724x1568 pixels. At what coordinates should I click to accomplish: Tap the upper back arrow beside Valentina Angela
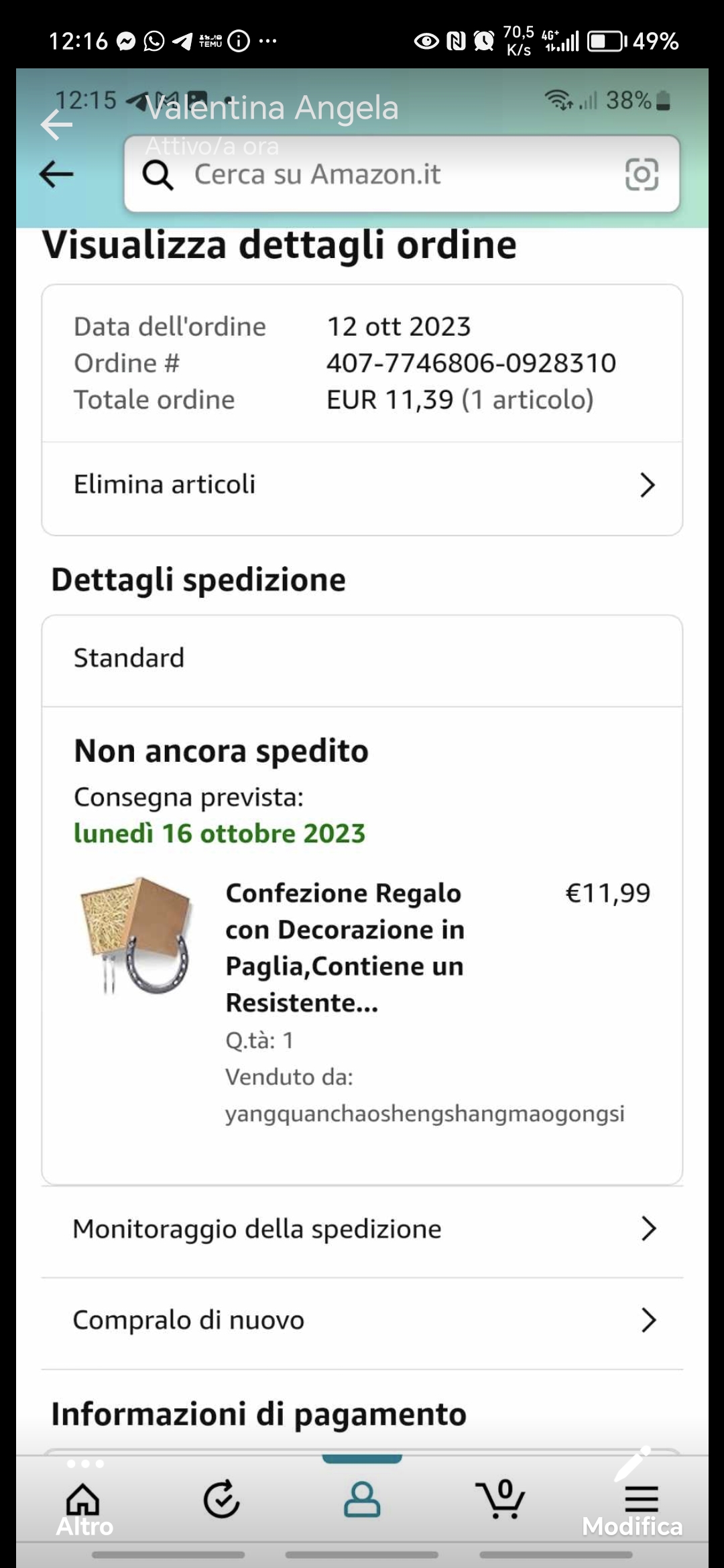pos(56,125)
